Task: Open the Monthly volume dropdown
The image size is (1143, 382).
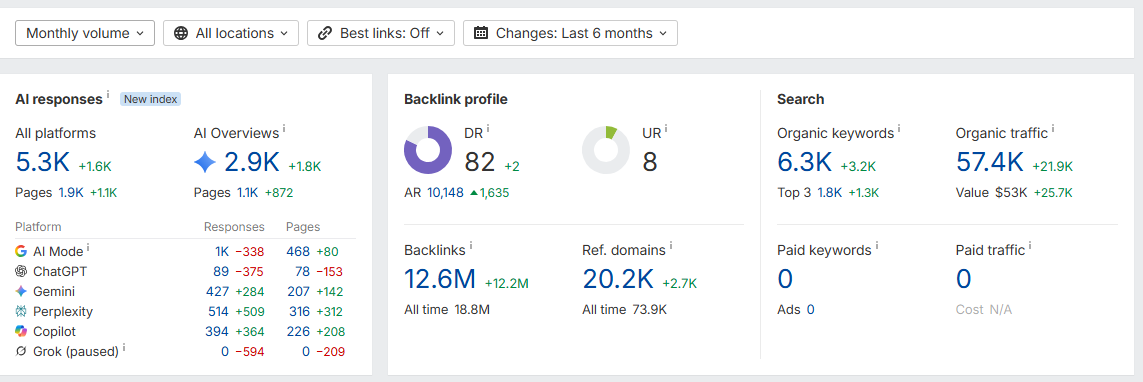Action: (x=85, y=33)
